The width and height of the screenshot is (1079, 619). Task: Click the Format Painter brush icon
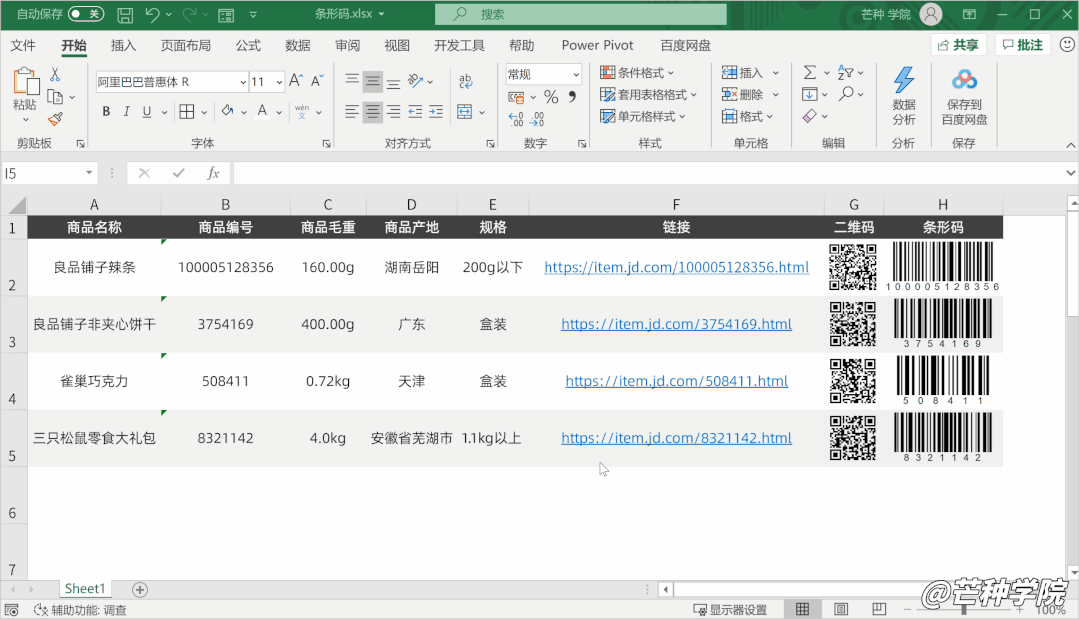(x=55, y=119)
